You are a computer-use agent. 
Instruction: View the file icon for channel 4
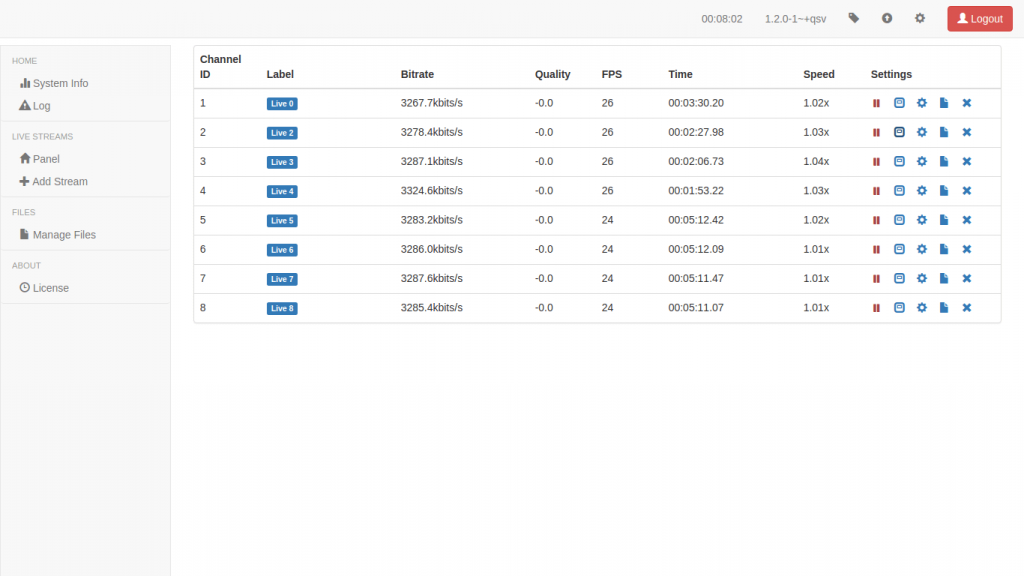[944, 191]
